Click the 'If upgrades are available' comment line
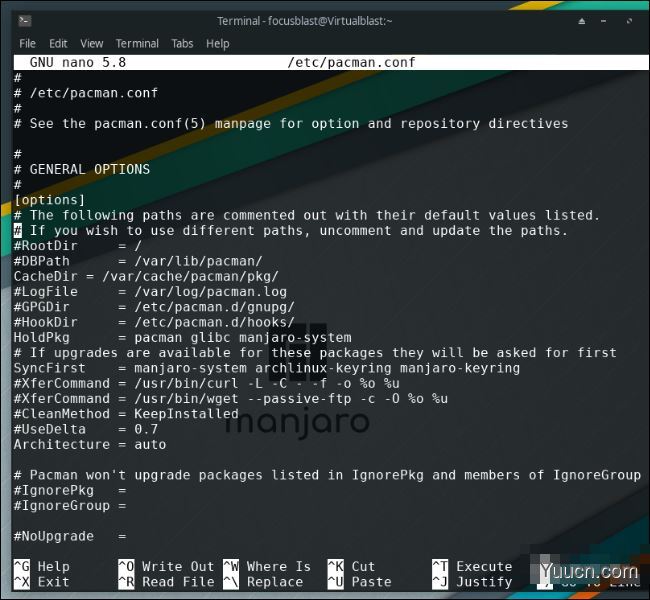The width and height of the screenshot is (650, 600). pos(315,353)
